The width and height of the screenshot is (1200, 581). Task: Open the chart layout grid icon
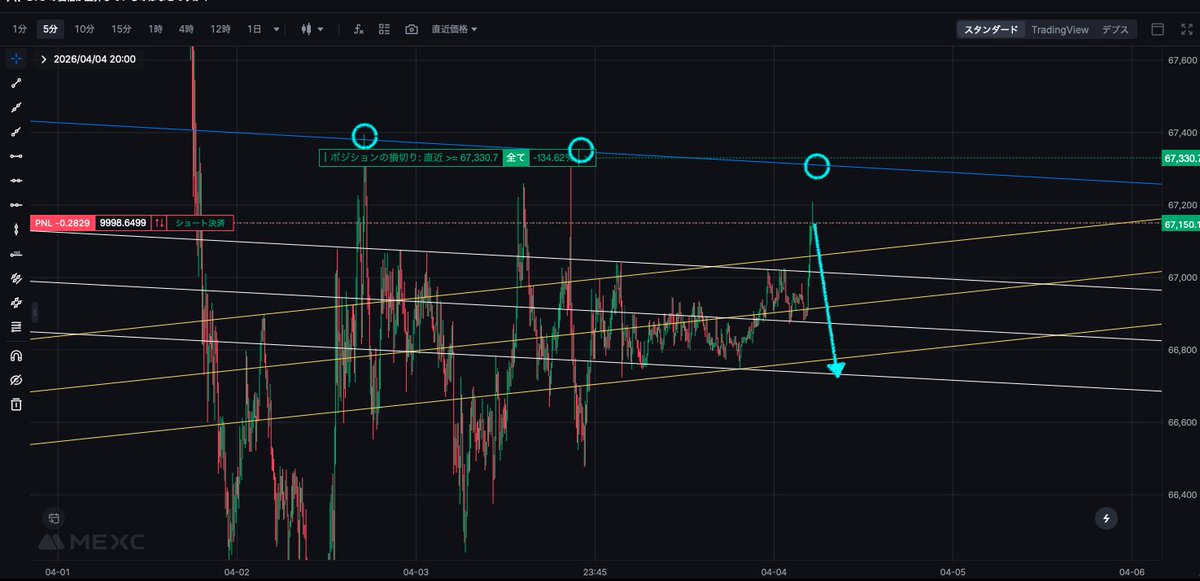pos(384,29)
